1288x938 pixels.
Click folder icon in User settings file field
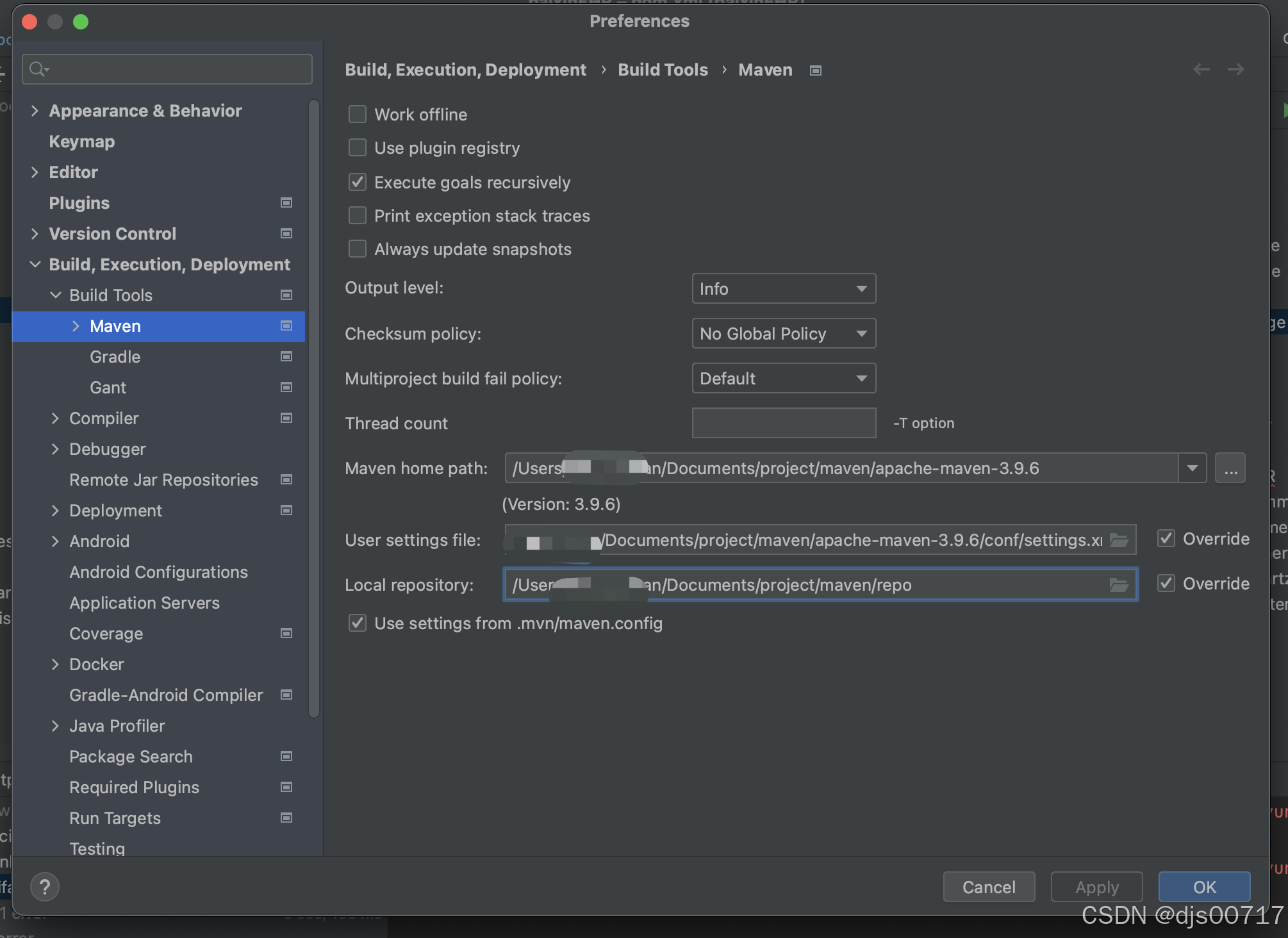click(1119, 540)
